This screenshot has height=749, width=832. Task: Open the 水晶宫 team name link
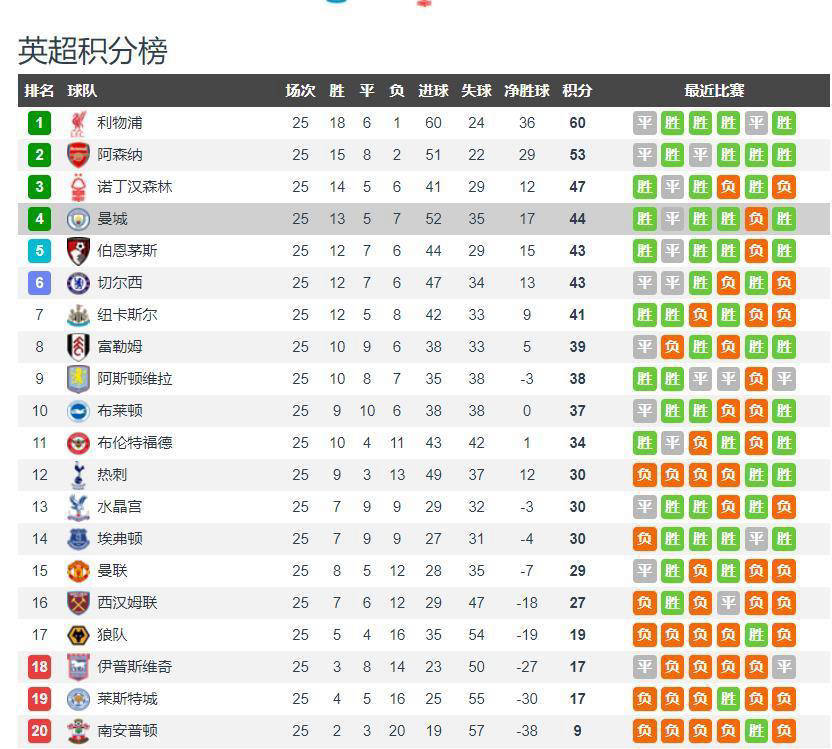(120, 507)
